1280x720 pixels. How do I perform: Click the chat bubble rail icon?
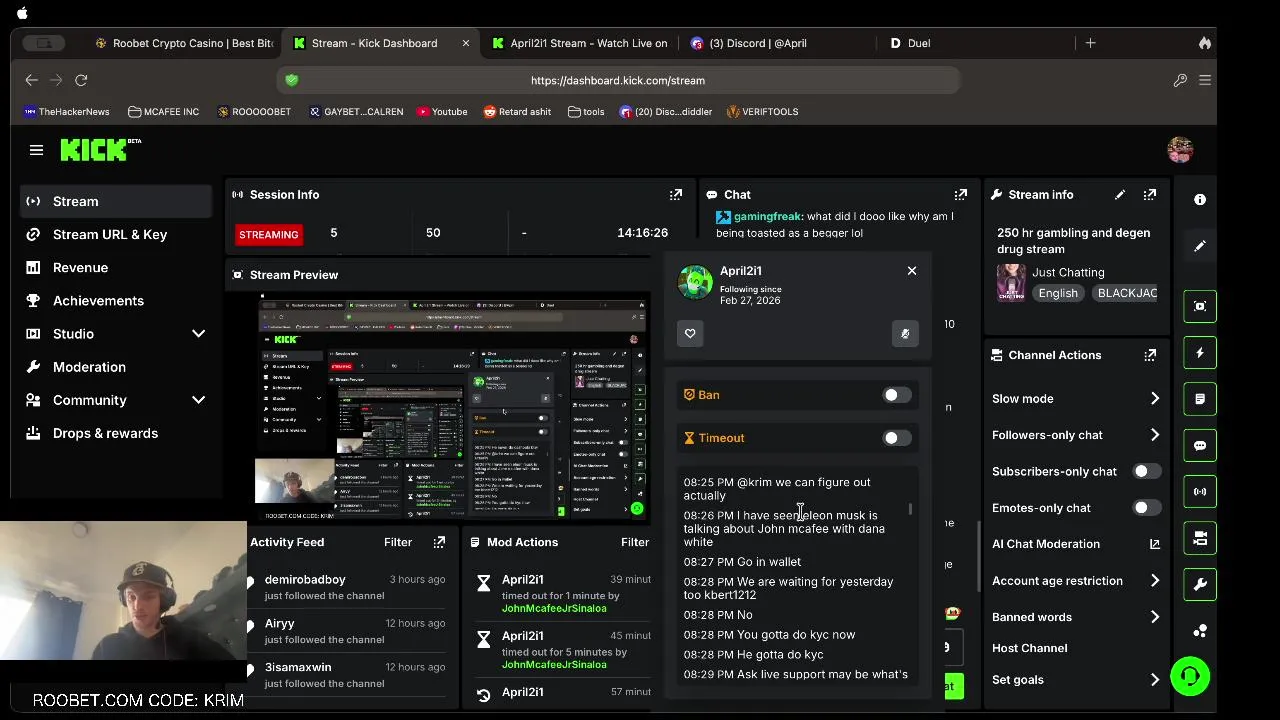(1200, 446)
